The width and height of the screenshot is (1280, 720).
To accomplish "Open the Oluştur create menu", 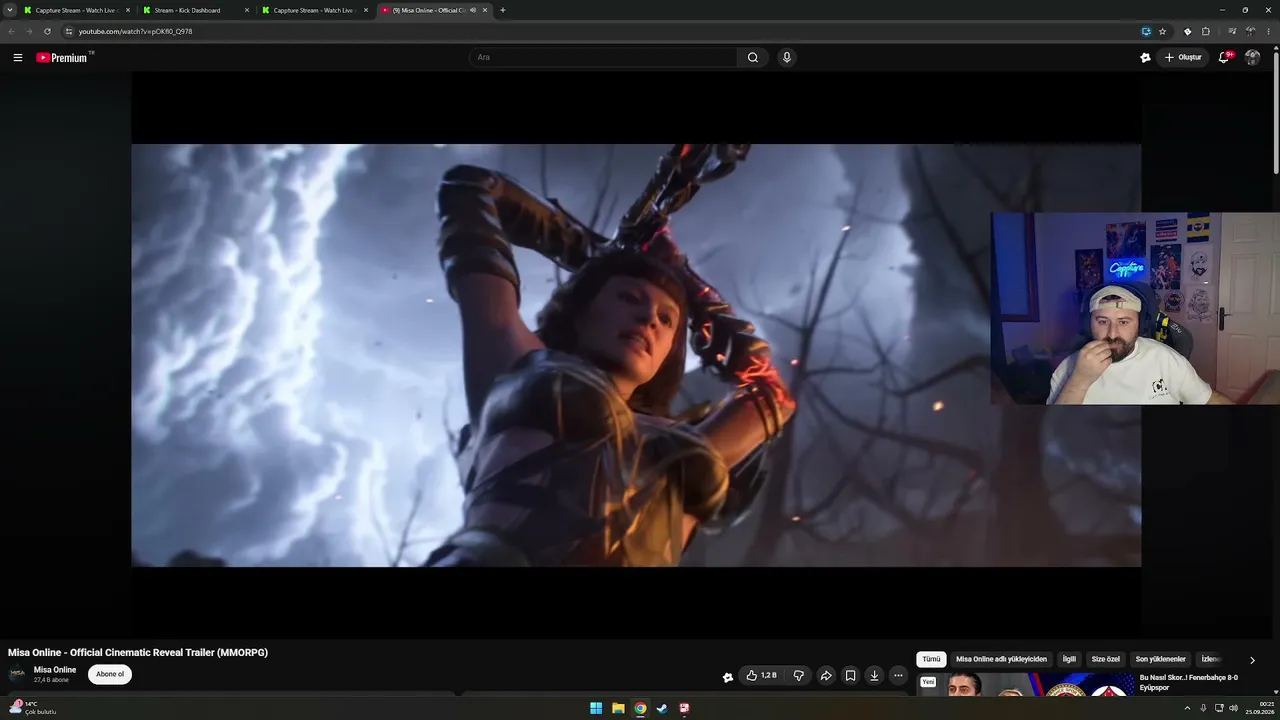I will pos(1182,57).
